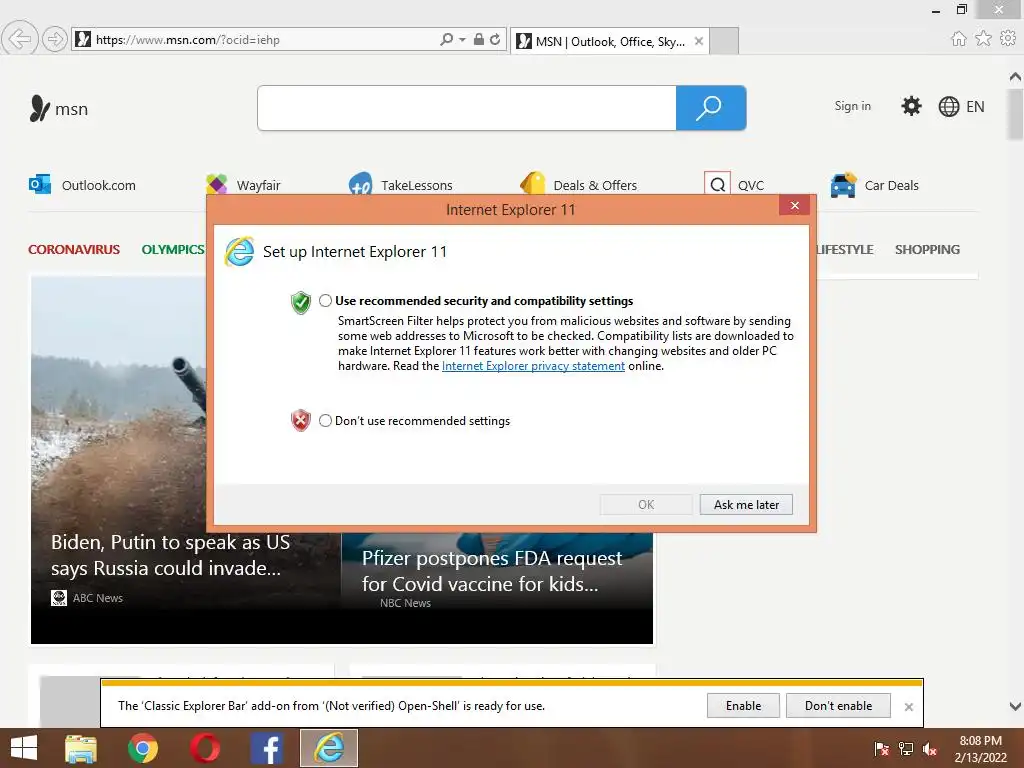Viewport: 1024px width, 768px height.
Task: Open MSN page settings gear
Action: click(911, 106)
